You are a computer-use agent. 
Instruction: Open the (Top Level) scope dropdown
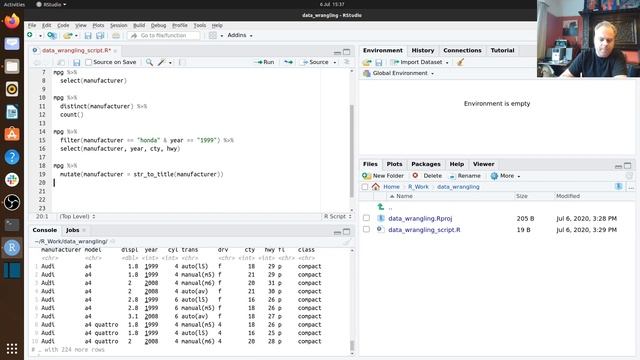click(77, 216)
